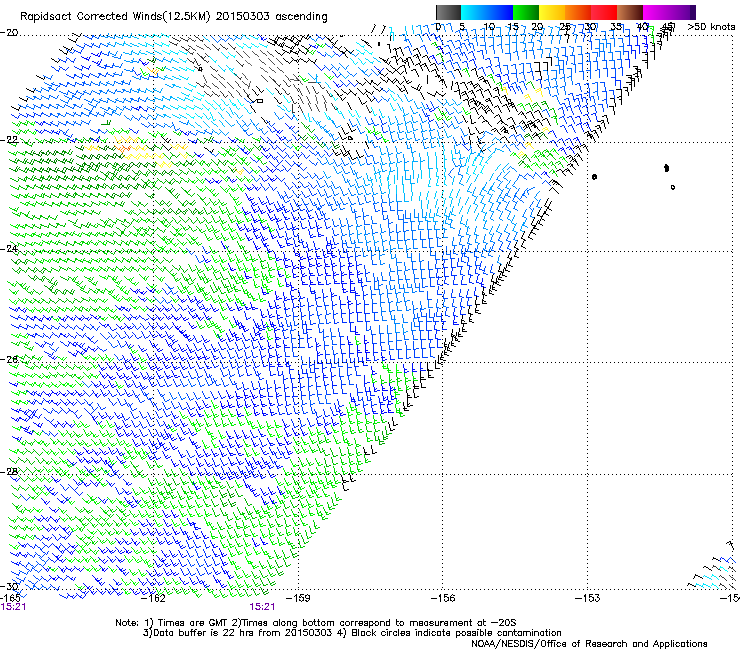Click the cyan 5-10 knots legend swatch

pyautogui.click(x=473, y=12)
